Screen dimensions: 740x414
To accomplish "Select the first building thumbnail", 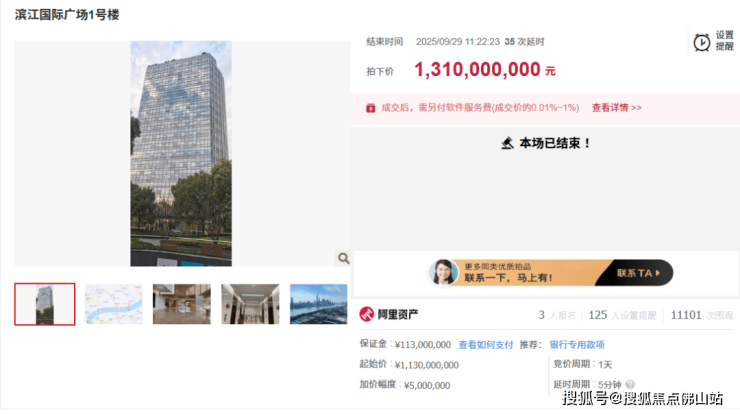I will [x=45, y=304].
